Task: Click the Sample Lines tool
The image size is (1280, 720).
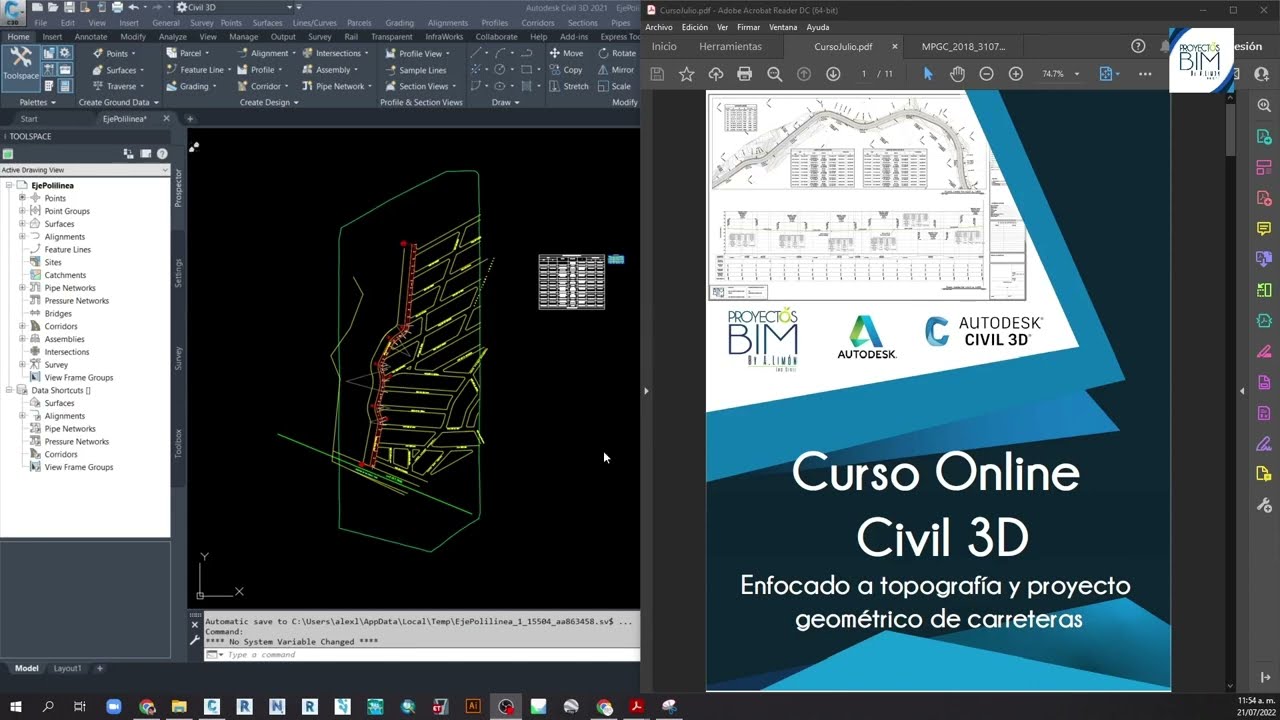Action: point(415,70)
